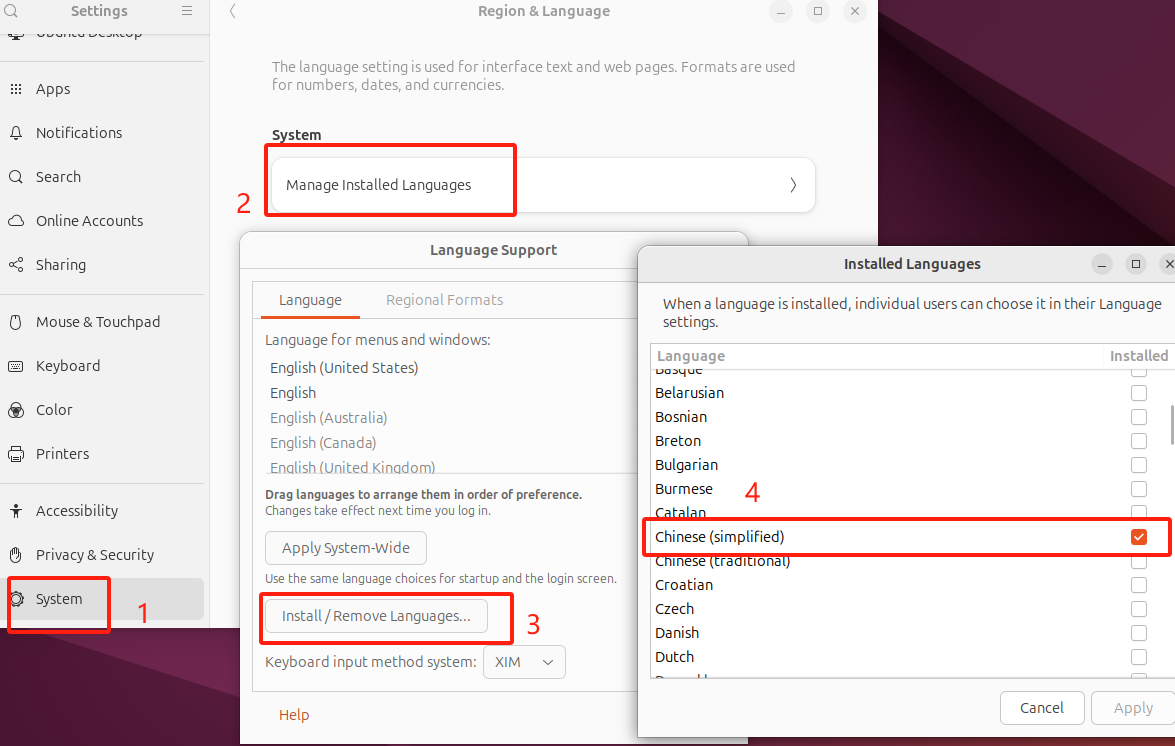Select the System item in sidebar
The width and height of the screenshot is (1175, 746).
coord(60,599)
